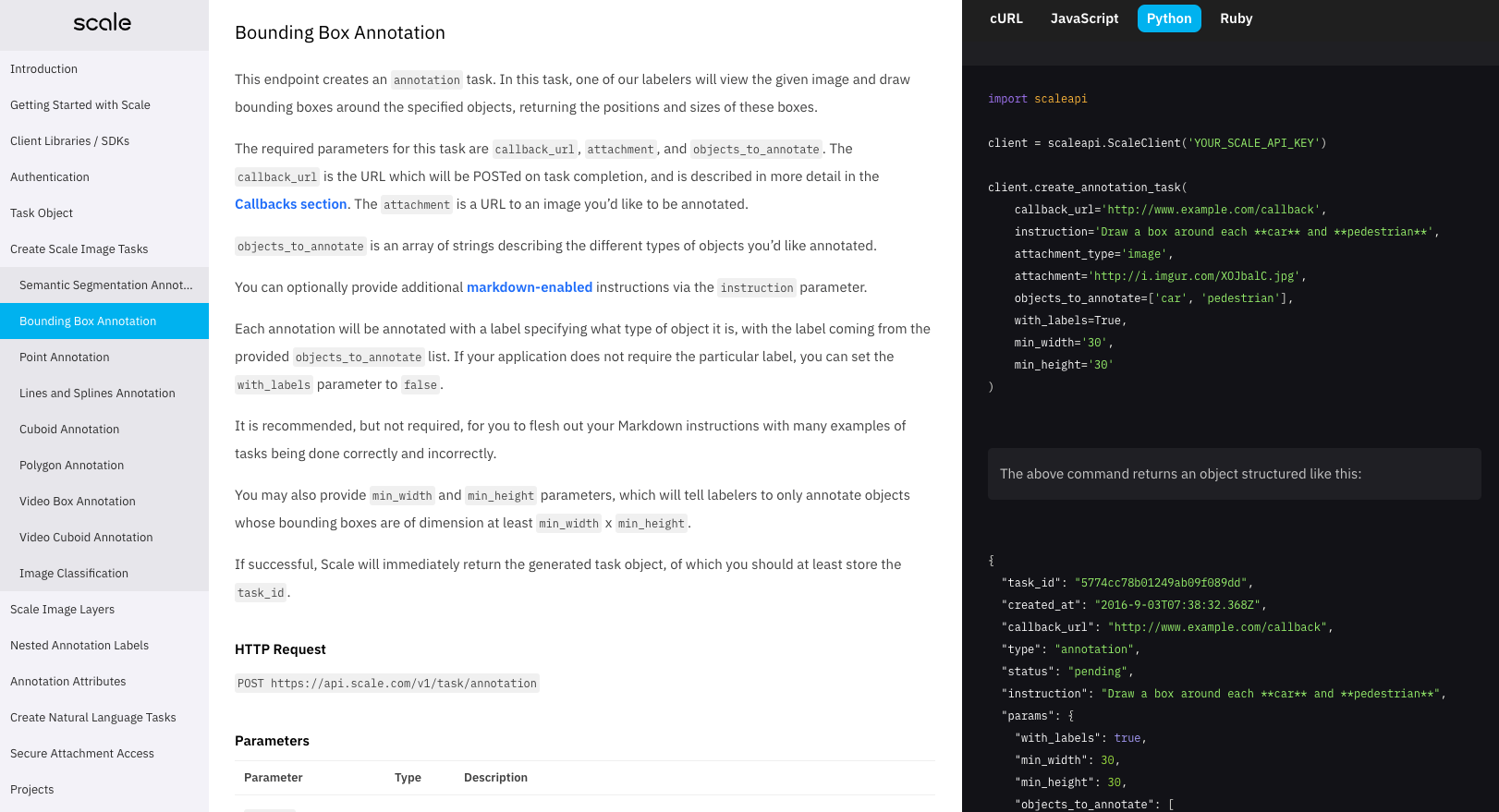Open Image Classification section
The image size is (1499, 812).
104,574
